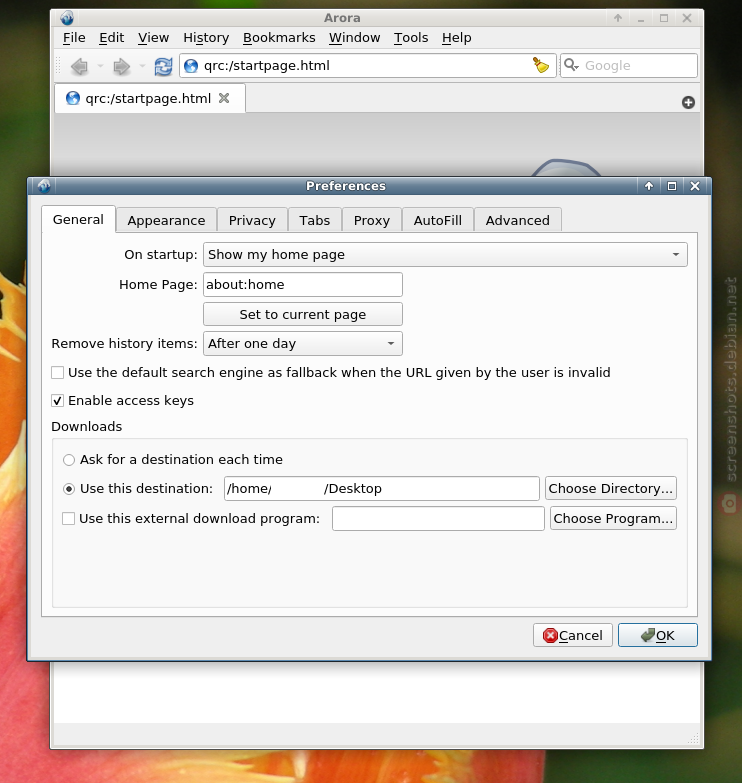The height and width of the screenshot is (783, 742).
Task: Click Set to current page button
Action: point(303,315)
